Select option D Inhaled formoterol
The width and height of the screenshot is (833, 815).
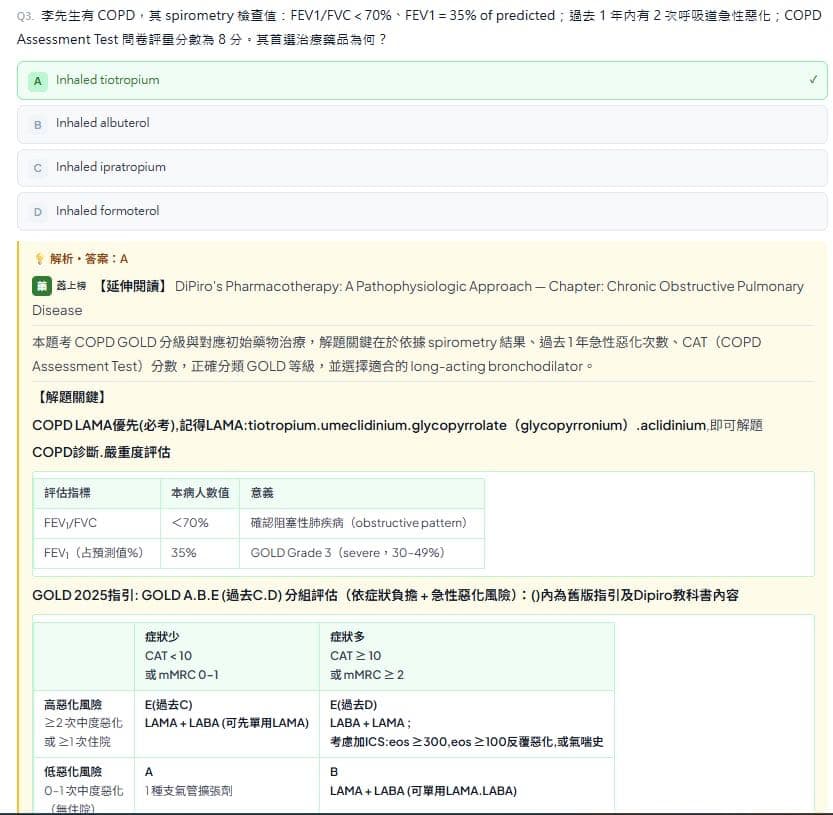click(x=422, y=211)
